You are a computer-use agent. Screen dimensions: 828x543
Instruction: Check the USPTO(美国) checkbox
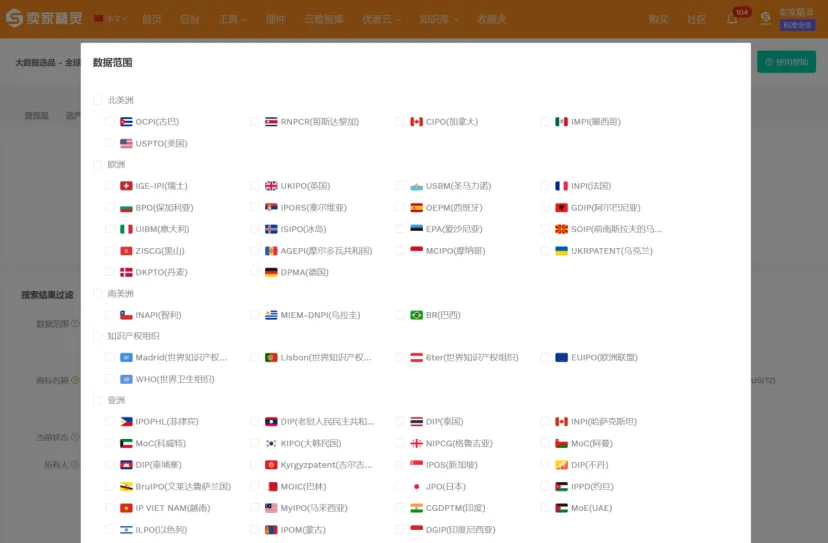click(109, 143)
